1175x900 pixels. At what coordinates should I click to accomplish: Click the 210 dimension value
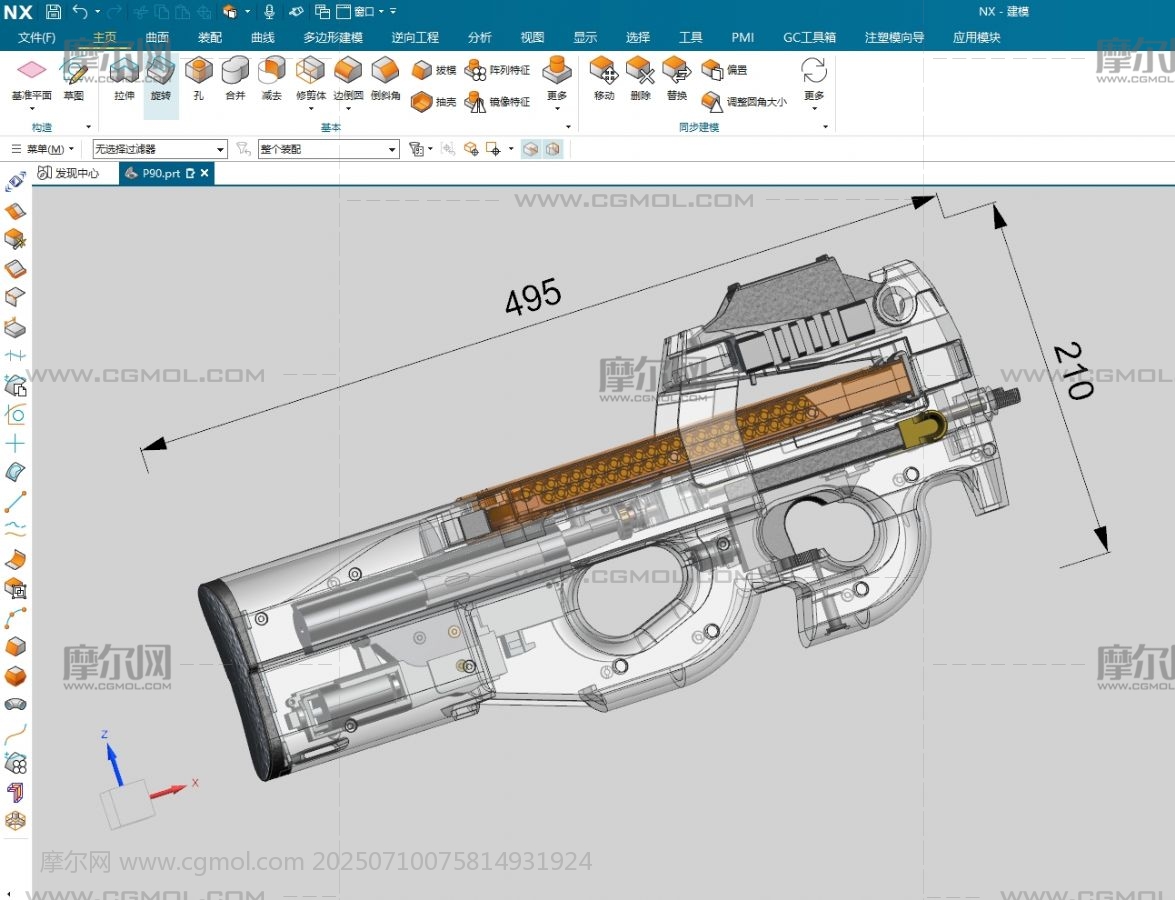(x=1073, y=370)
